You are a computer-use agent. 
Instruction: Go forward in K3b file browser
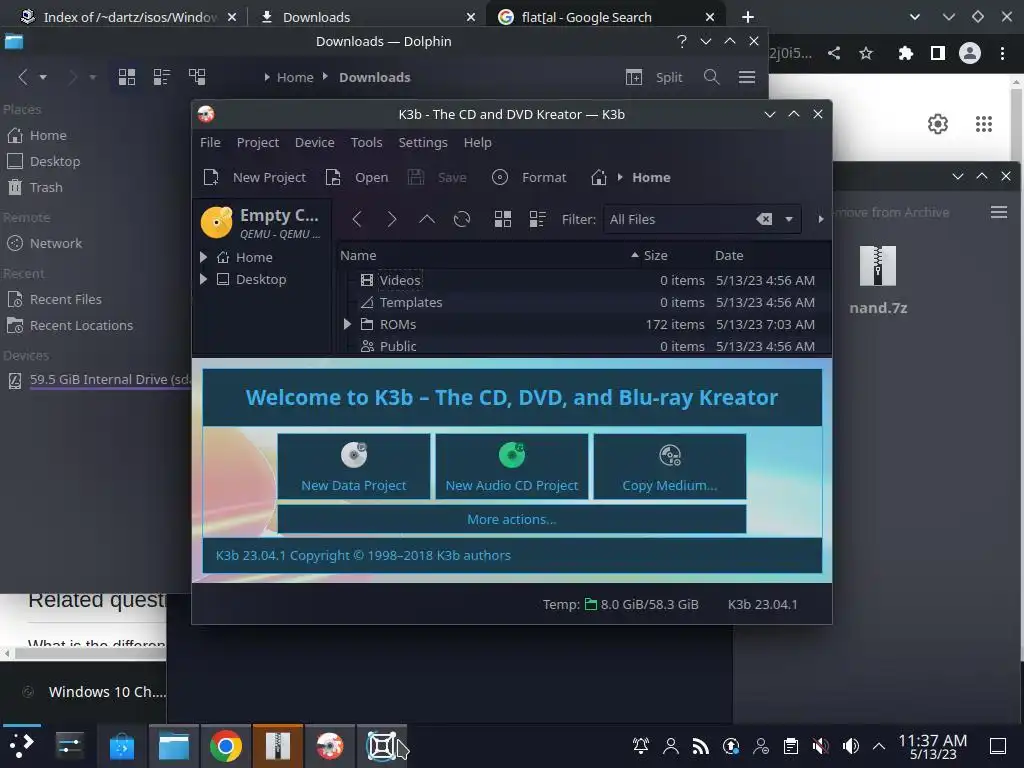[x=391, y=219]
